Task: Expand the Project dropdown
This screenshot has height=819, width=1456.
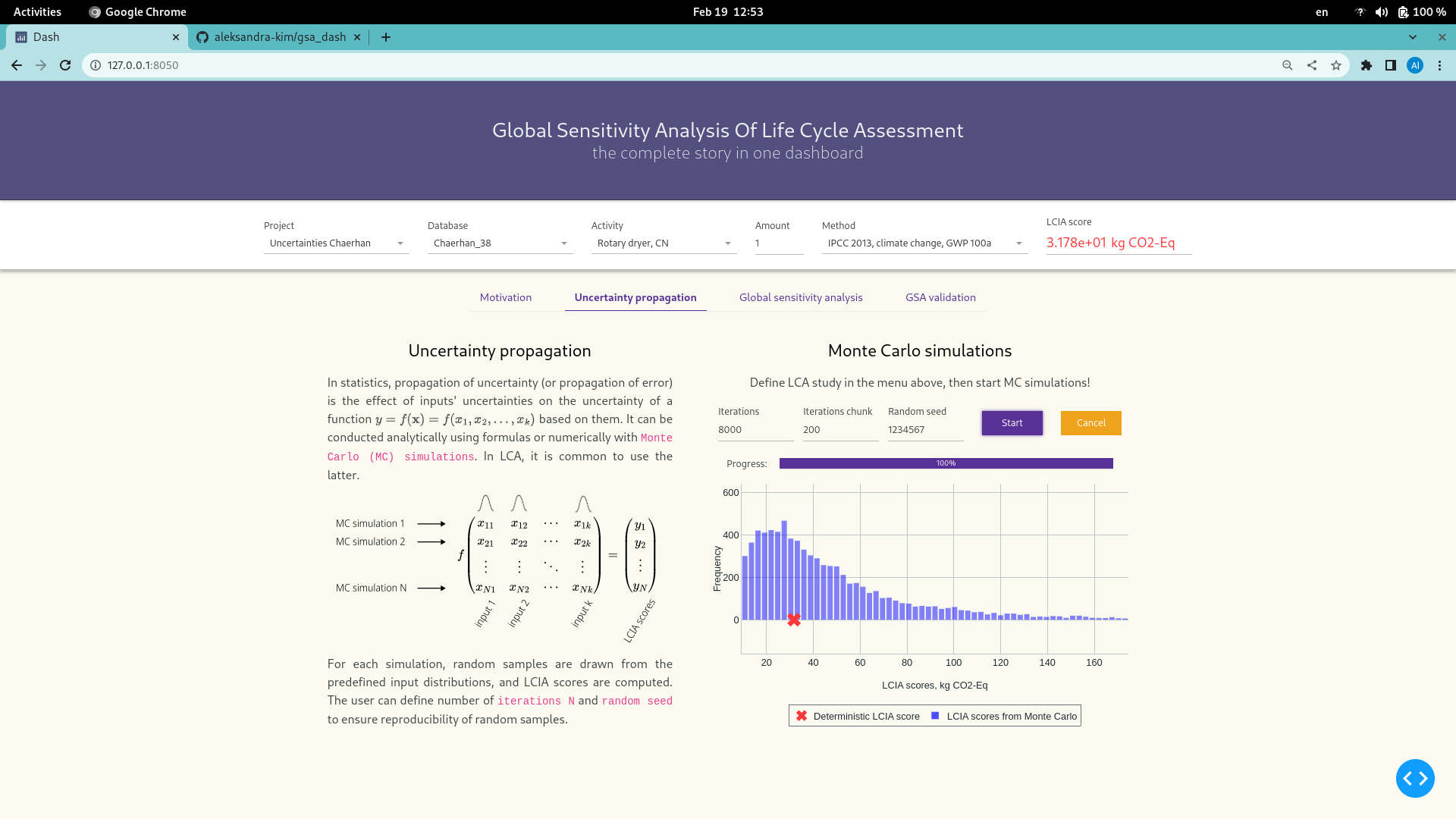Action: [336, 243]
